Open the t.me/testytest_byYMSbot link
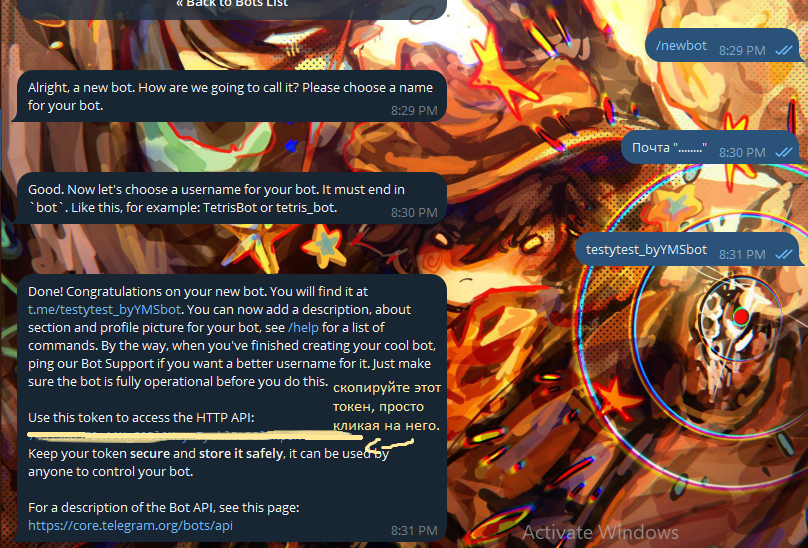Image resolution: width=808 pixels, height=548 pixels. pos(105,309)
